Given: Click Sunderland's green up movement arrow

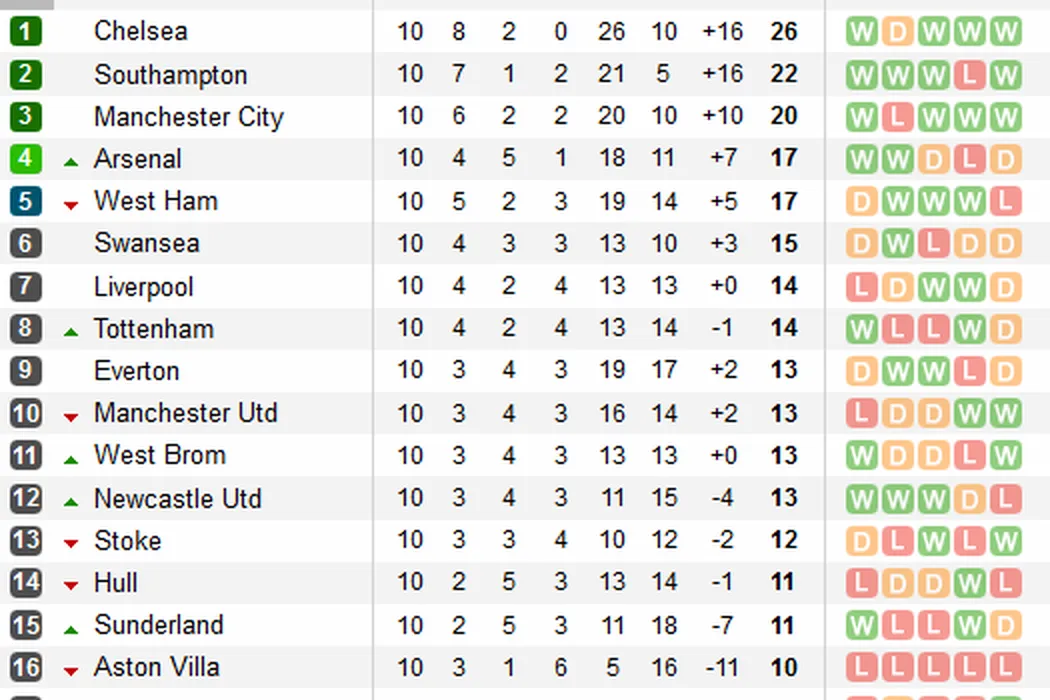Looking at the screenshot, I should tap(71, 630).
